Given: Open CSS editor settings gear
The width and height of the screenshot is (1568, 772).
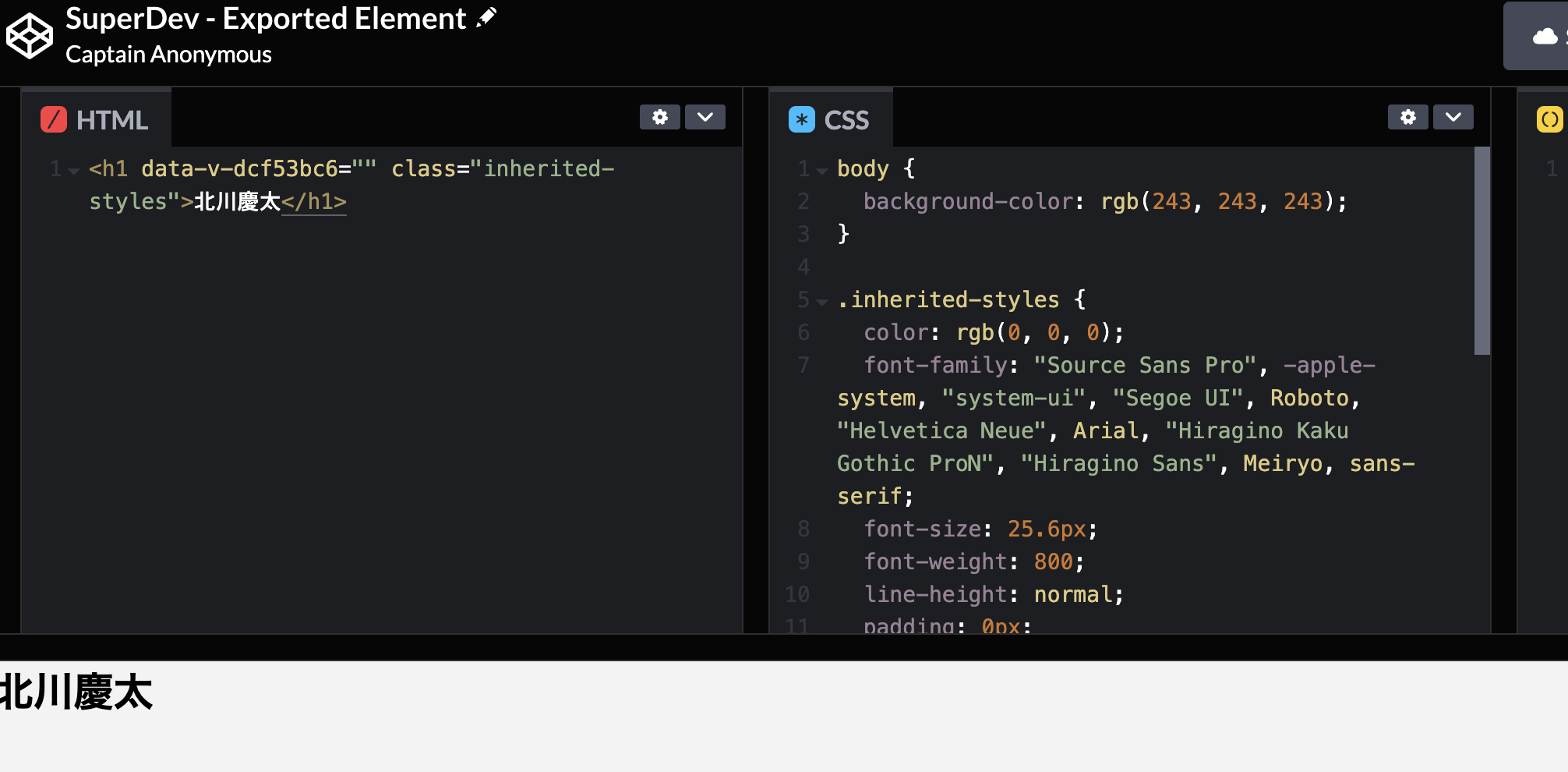Looking at the screenshot, I should click(x=1408, y=117).
